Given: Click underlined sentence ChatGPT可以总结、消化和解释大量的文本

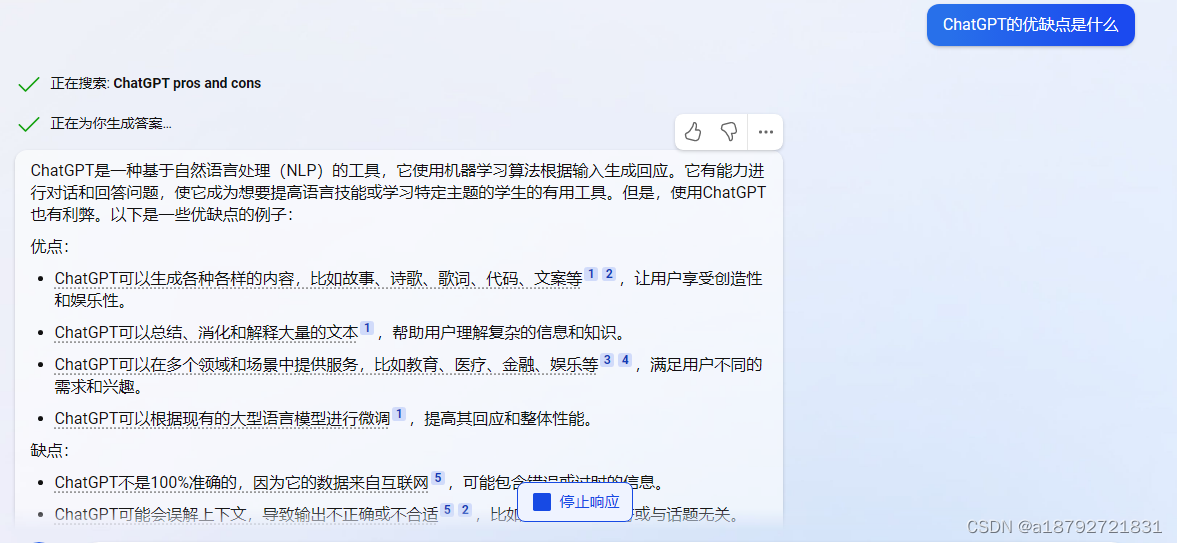Looking at the screenshot, I should coord(206,333).
